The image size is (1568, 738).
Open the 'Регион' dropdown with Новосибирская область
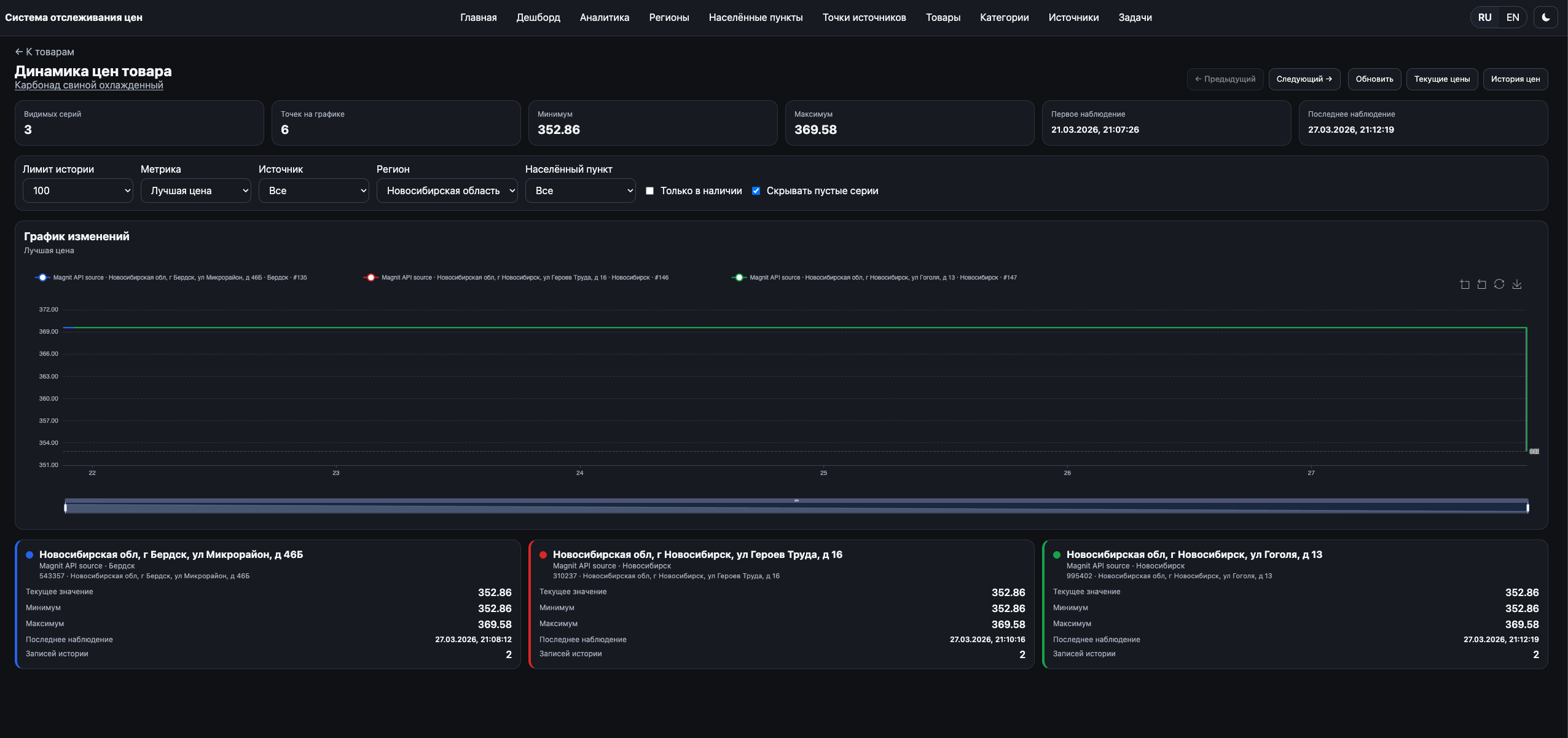click(447, 190)
